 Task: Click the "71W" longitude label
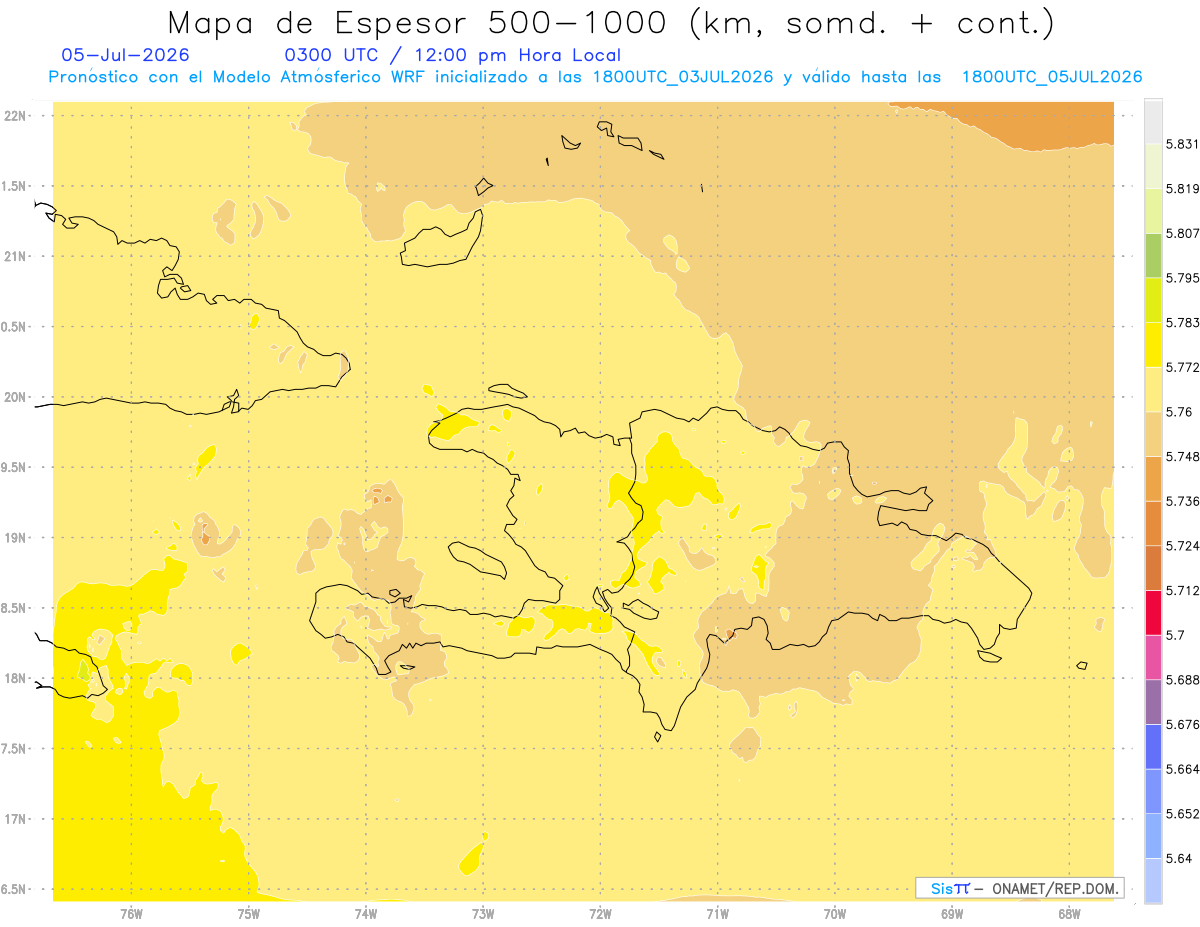pos(717,914)
